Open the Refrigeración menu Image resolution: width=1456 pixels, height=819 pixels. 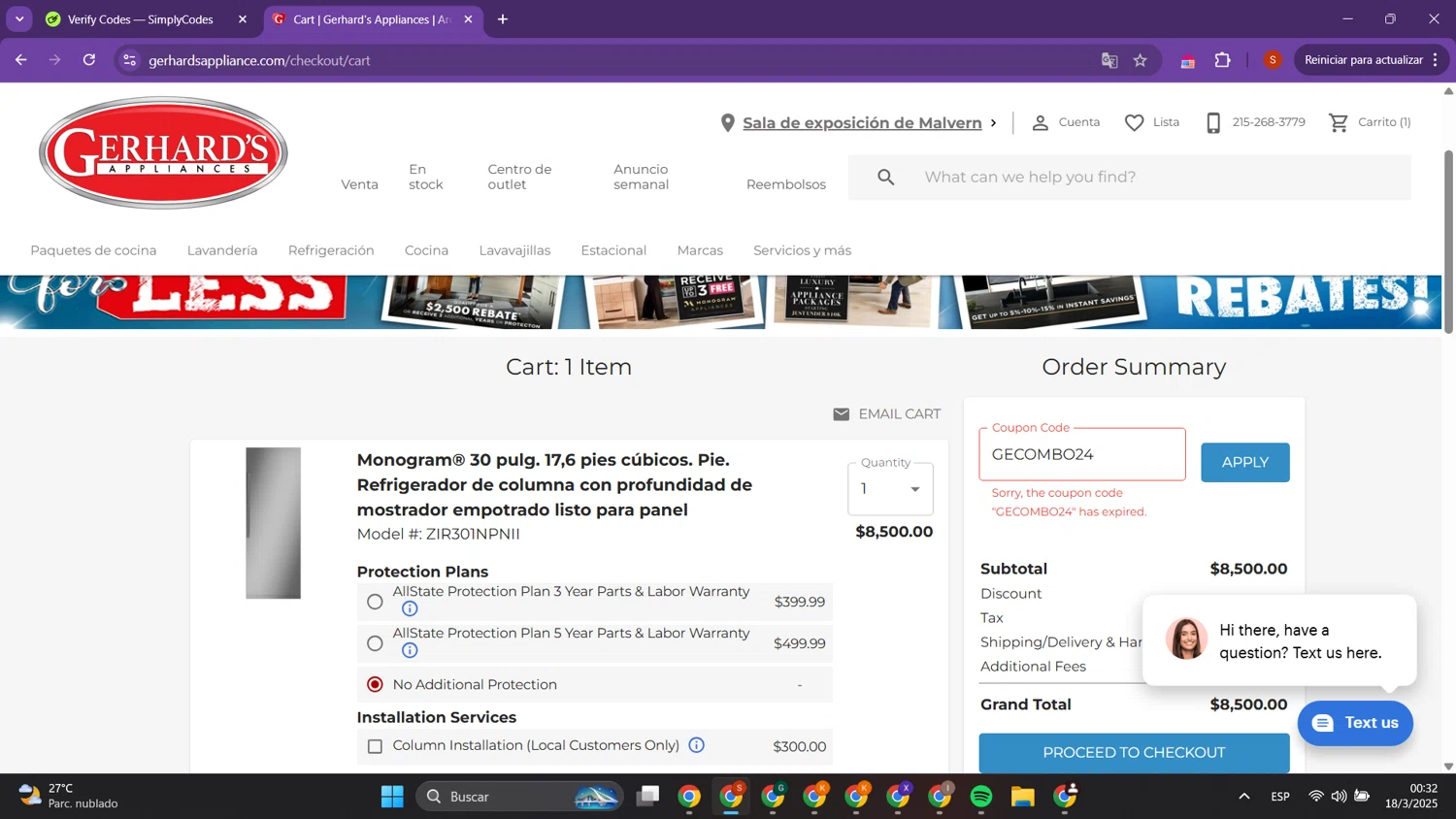[331, 250]
